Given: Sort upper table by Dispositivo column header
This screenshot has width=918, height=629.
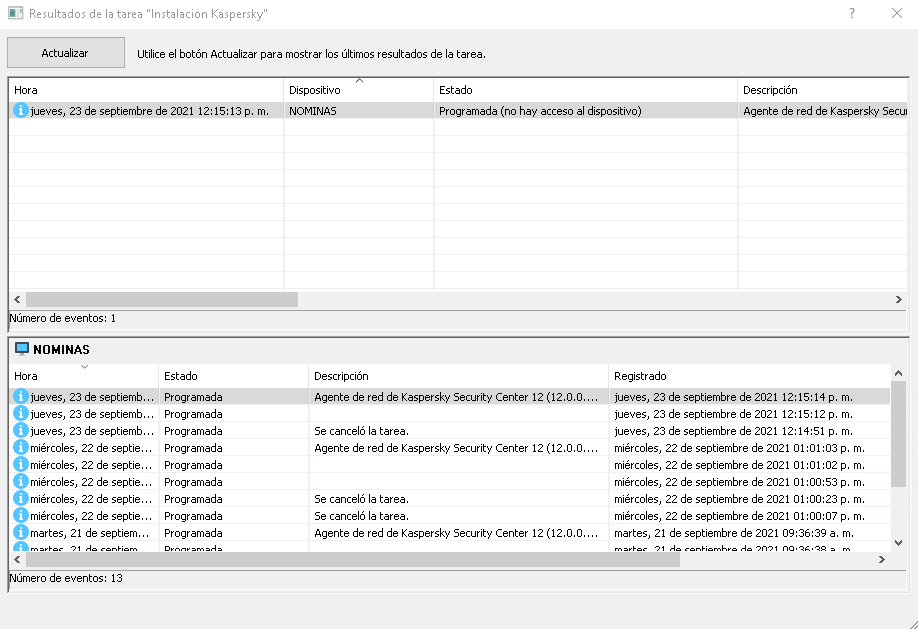Looking at the screenshot, I should coord(358,90).
